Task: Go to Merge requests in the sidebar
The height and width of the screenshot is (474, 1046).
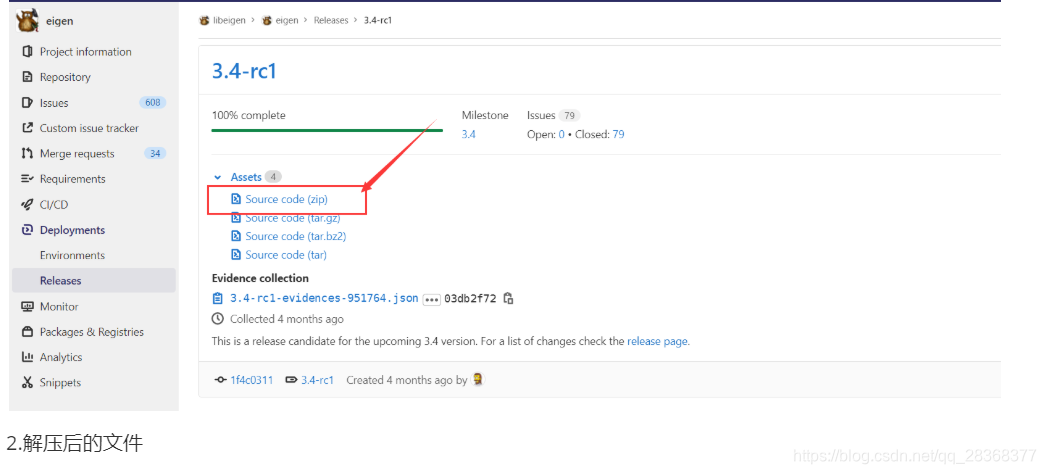Action: 77,153
